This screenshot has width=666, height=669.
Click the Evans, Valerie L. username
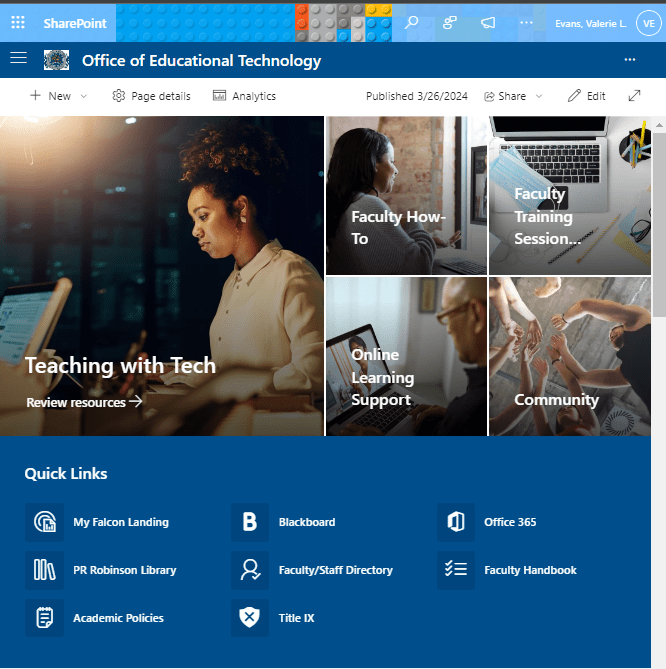coord(590,23)
